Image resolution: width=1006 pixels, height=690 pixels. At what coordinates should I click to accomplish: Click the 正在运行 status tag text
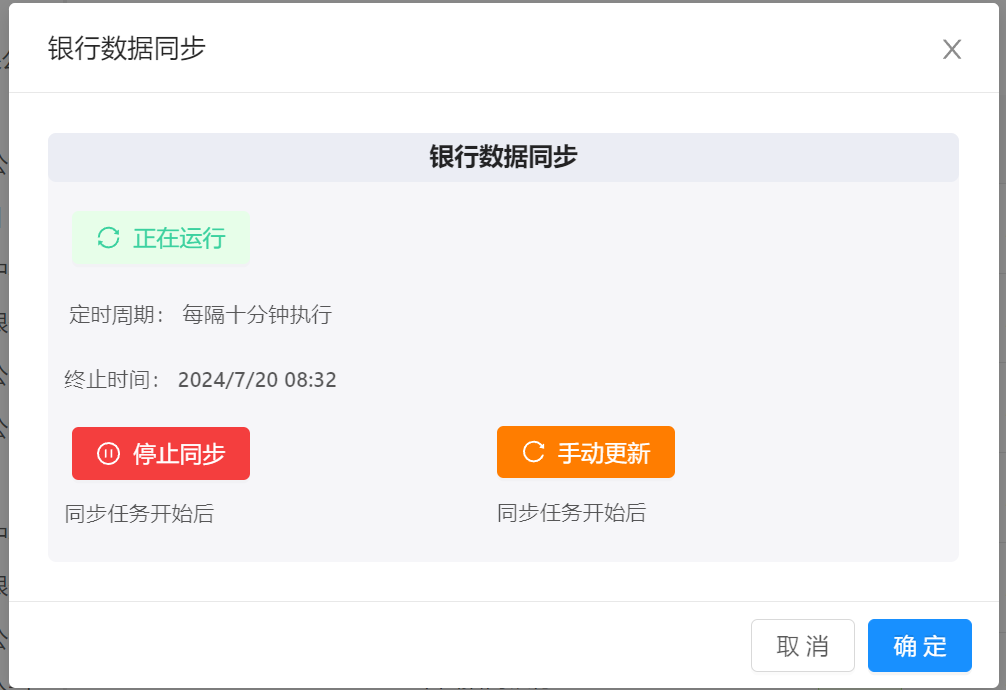(179, 238)
